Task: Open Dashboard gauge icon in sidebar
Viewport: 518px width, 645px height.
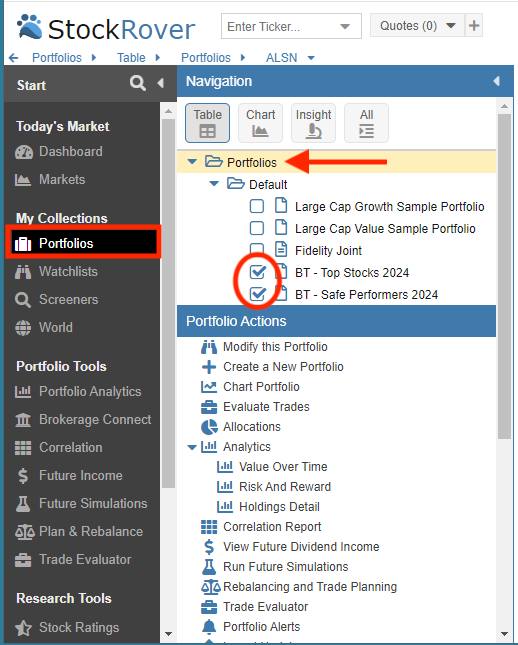Action: (x=23, y=152)
